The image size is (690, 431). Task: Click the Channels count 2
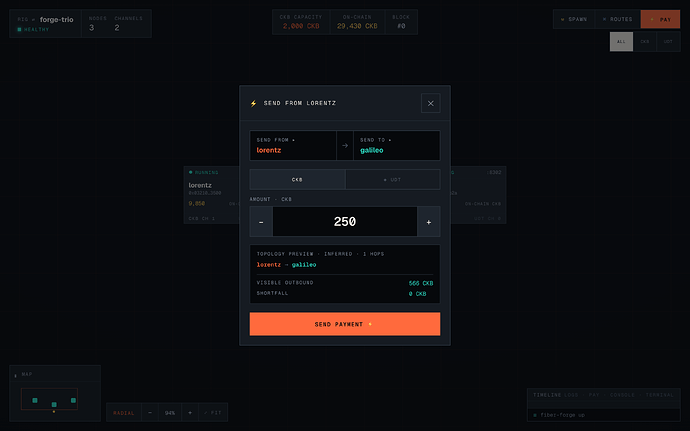(117, 28)
